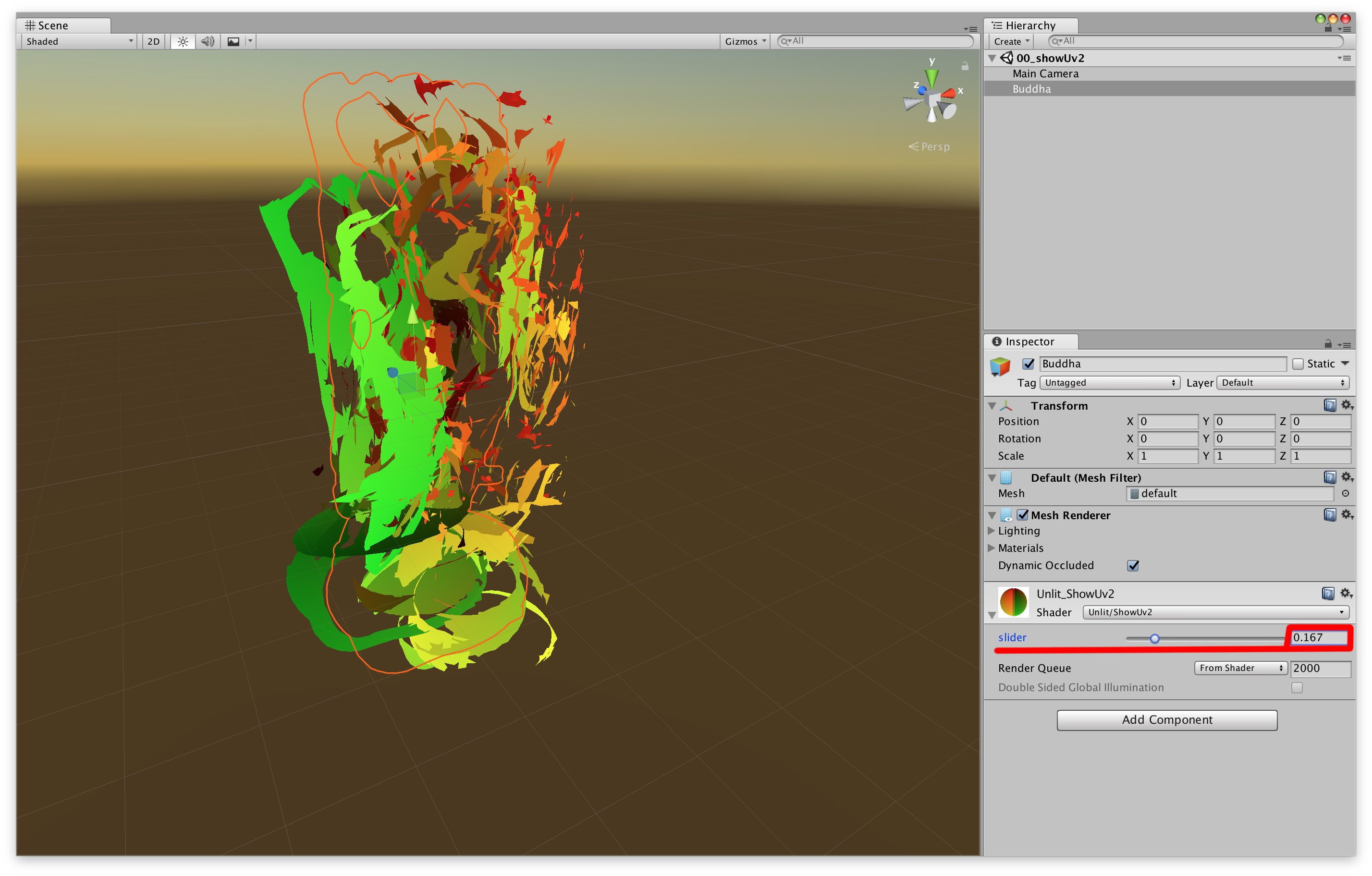
Task: Open the Shaded draw mode dropdown
Action: click(x=78, y=41)
